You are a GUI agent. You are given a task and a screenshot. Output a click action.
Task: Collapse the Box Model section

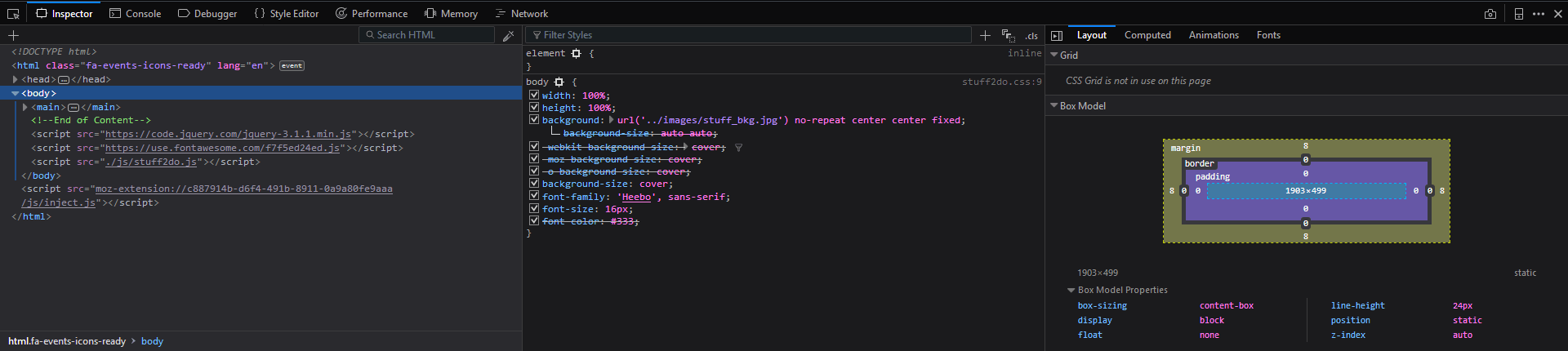(1053, 106)
